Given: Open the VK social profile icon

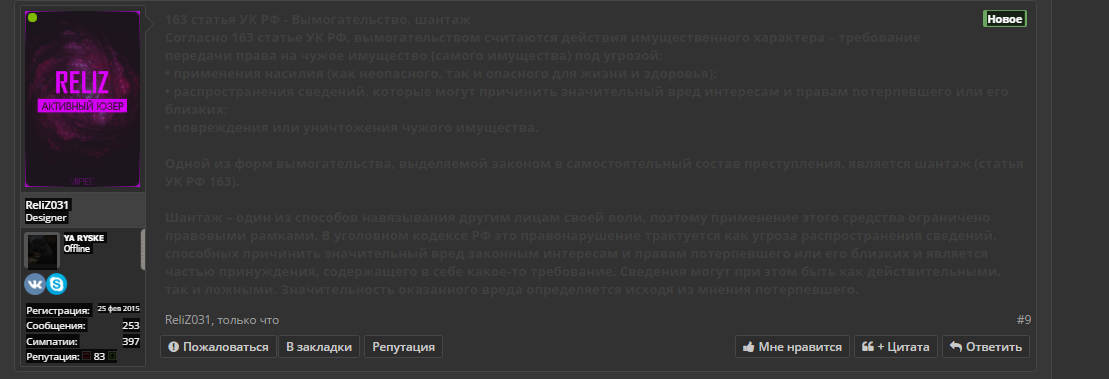Looking at the screenshot, I should click(34, 284).
